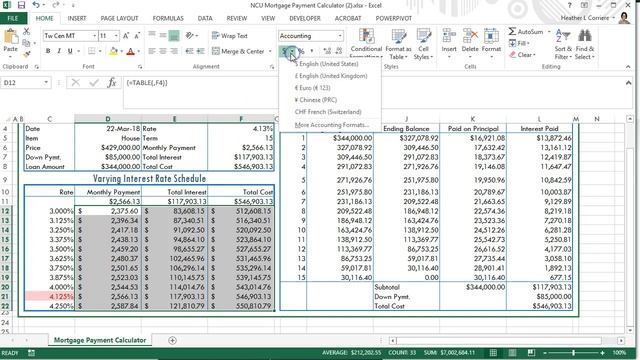Click the Borders icon

pyautogui.click(x=91, y=51)
